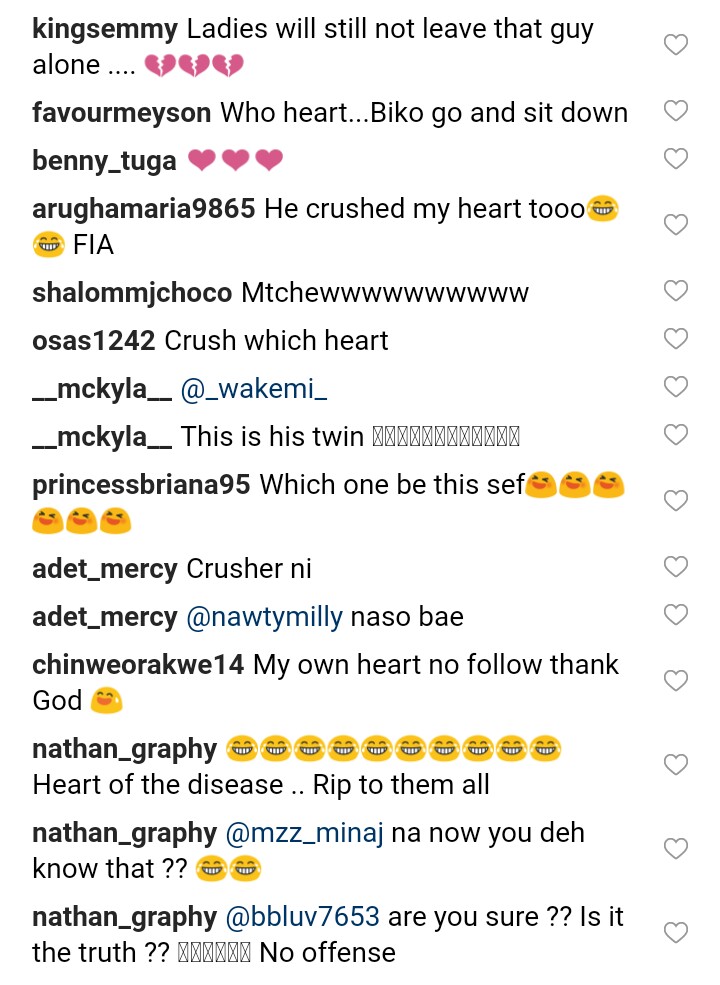Visit favourmeyson's profile
The height and width of the screenshot is (985, 720).
(x=122, y=113)
